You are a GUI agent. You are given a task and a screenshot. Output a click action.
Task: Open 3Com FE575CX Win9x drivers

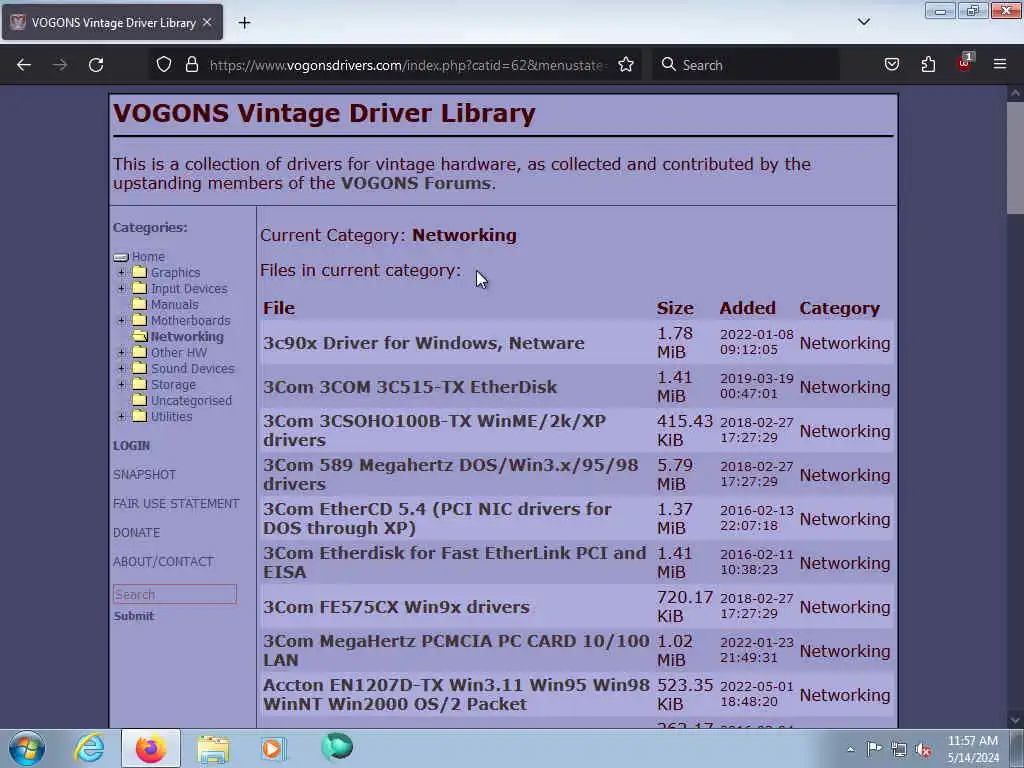(x=396, y=607)
